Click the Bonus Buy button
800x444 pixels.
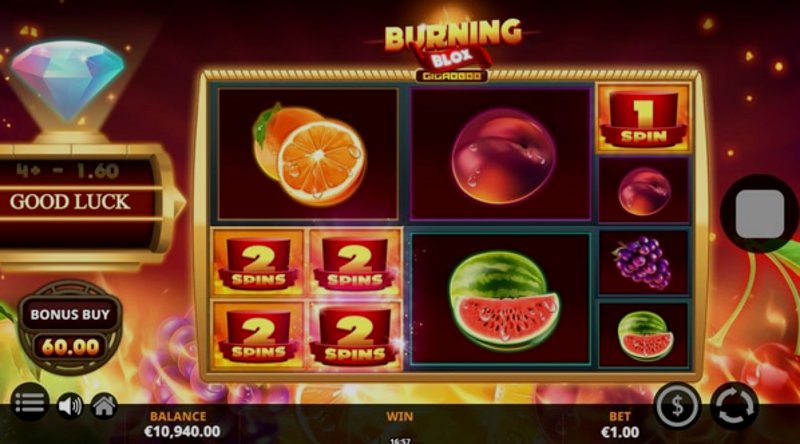coord(70,314)
